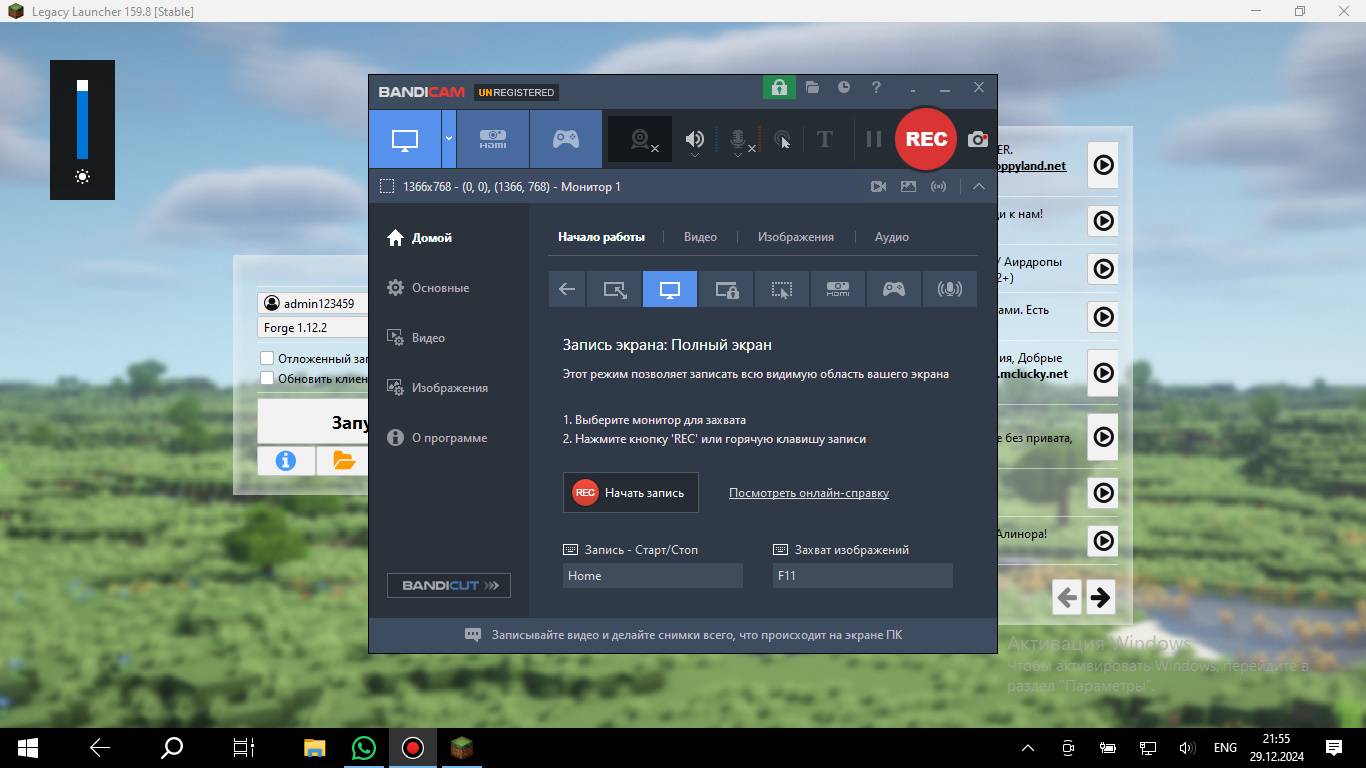Click the select area dashed rectangle icon
This screenshot has width=1366, height=768.
[386, 186]
